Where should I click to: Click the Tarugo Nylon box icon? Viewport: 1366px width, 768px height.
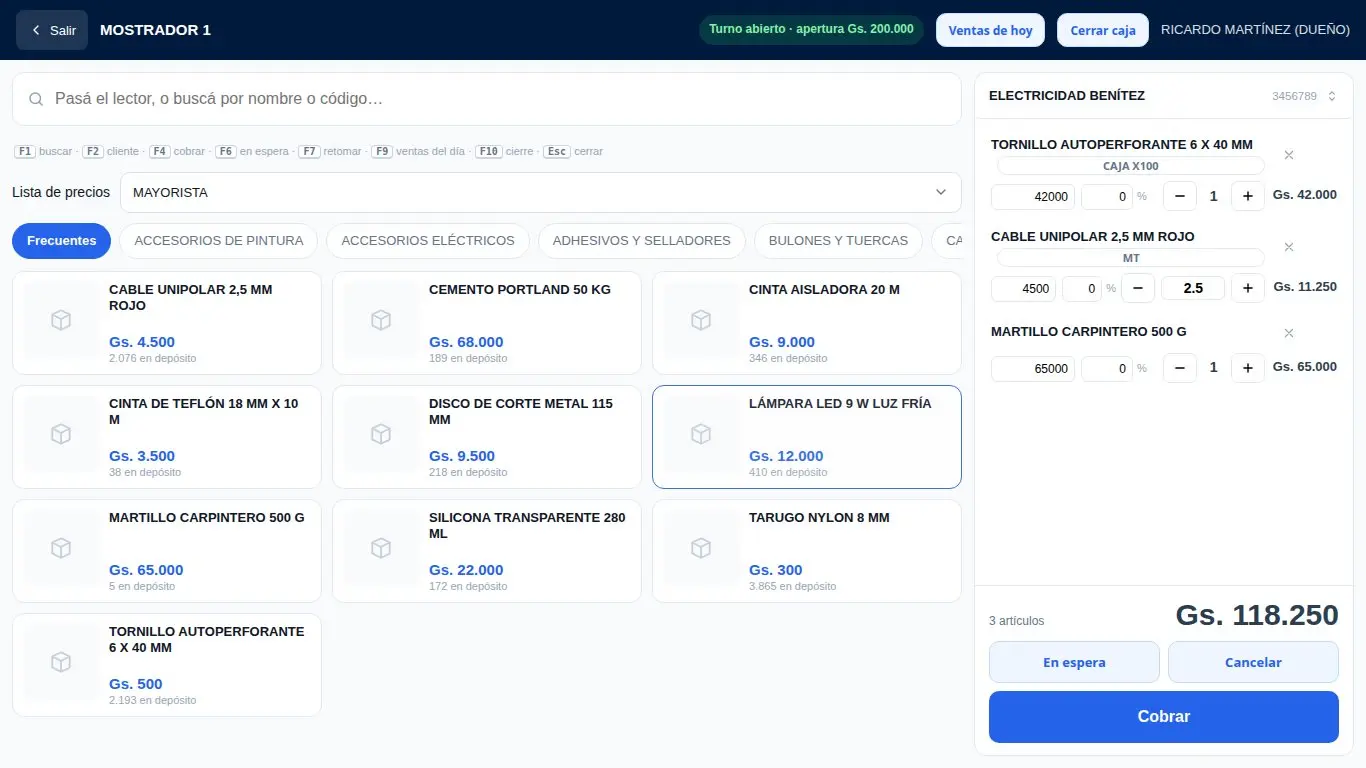[x=701, y=548]
